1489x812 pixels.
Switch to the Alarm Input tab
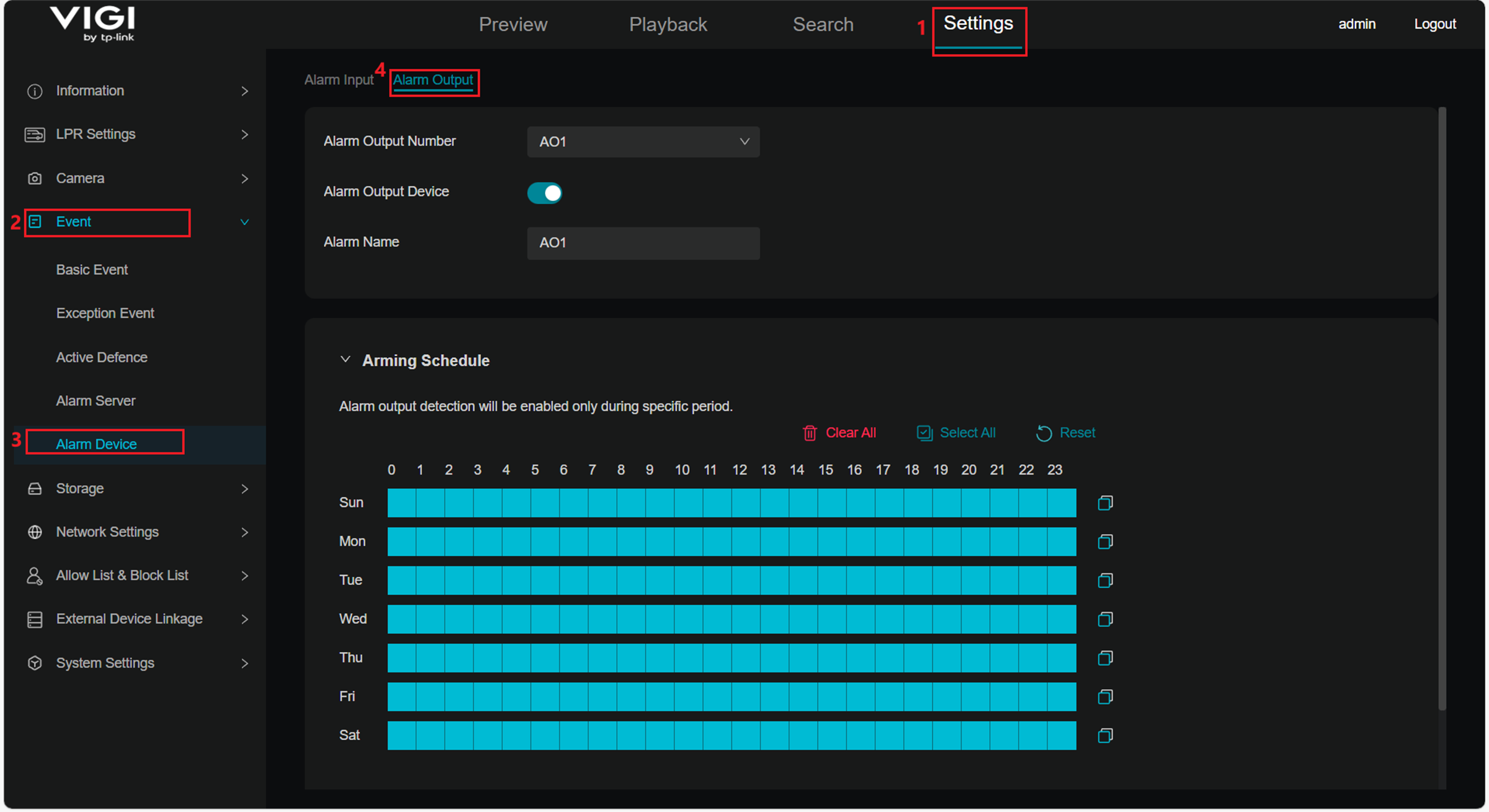pyautogui.click(x=340, y=79)
